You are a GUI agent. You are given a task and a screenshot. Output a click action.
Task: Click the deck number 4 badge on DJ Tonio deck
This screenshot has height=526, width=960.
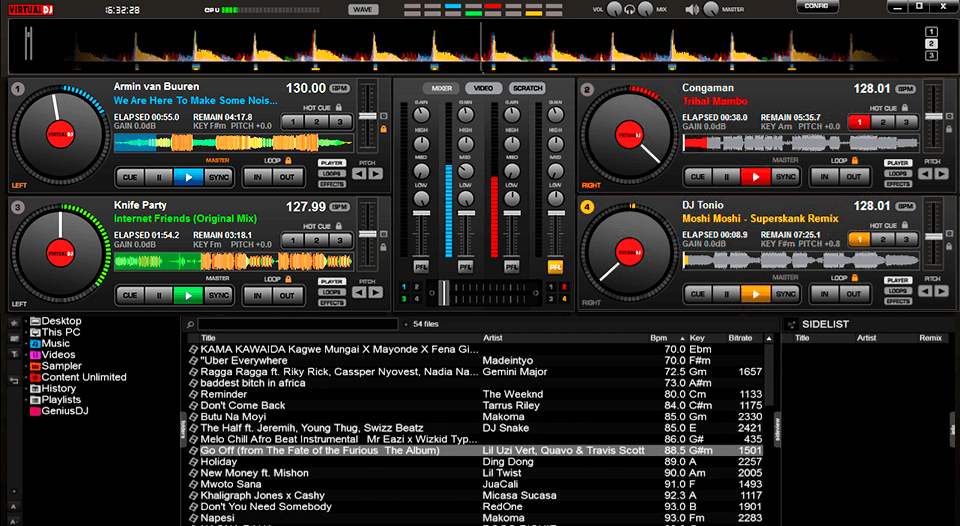(587, 207)
